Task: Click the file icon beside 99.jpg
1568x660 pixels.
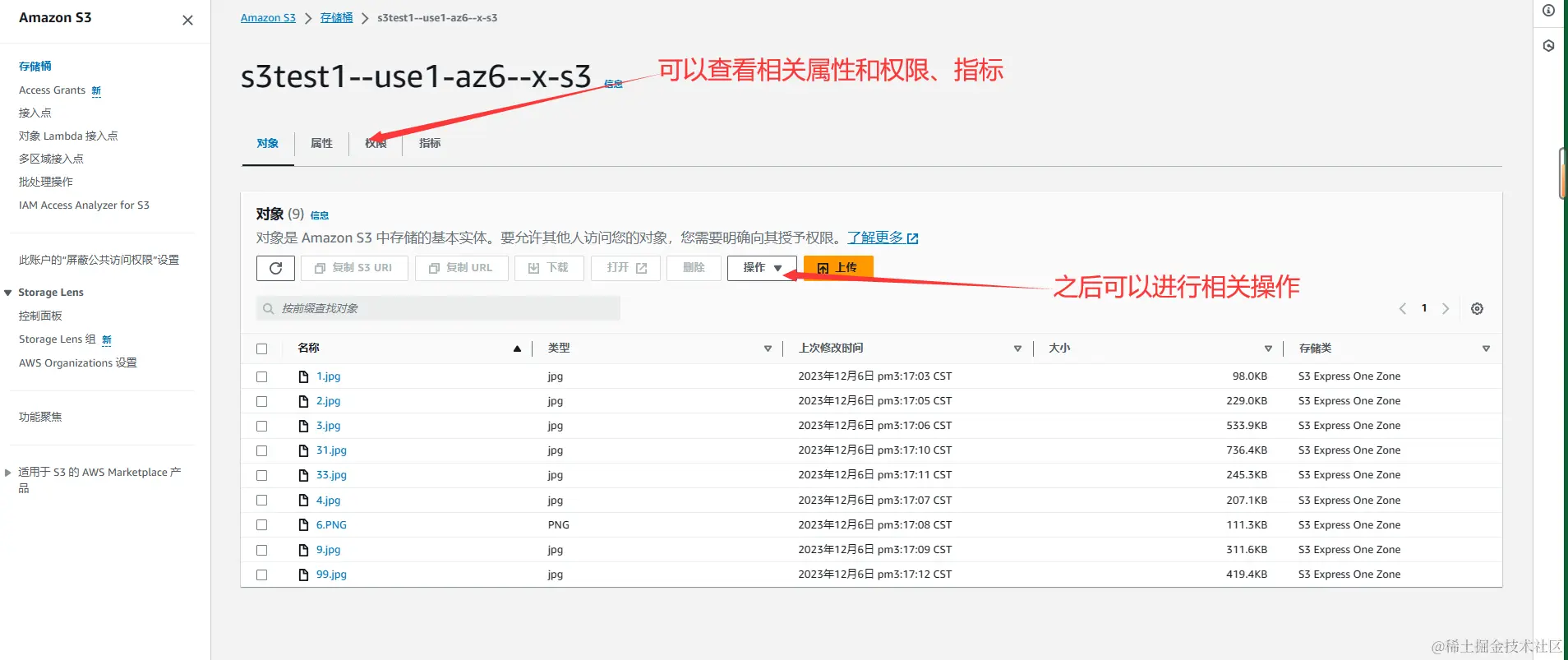Action: click(303, 575)
